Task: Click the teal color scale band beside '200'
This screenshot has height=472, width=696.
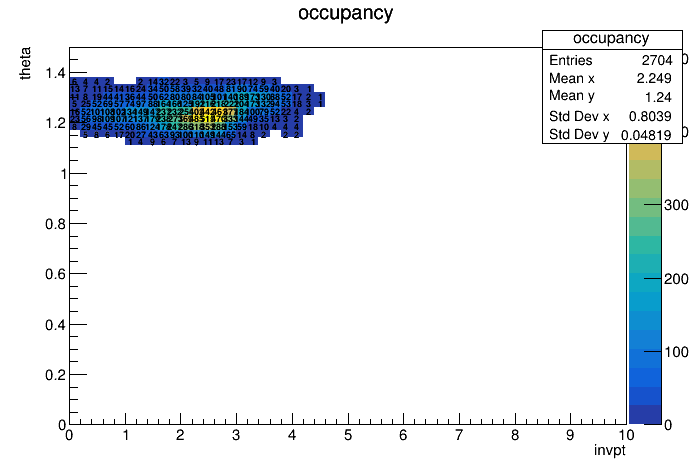Action: pos(645,282)
